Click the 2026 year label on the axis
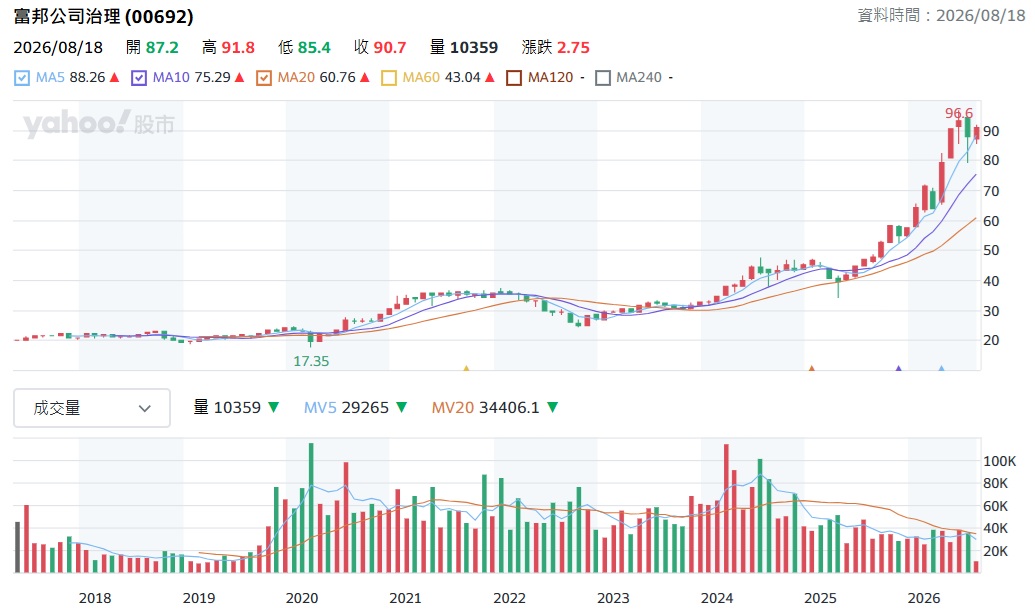Viewport: 1035px width, 615px height. pyautogui.click(x=923, y=598)
